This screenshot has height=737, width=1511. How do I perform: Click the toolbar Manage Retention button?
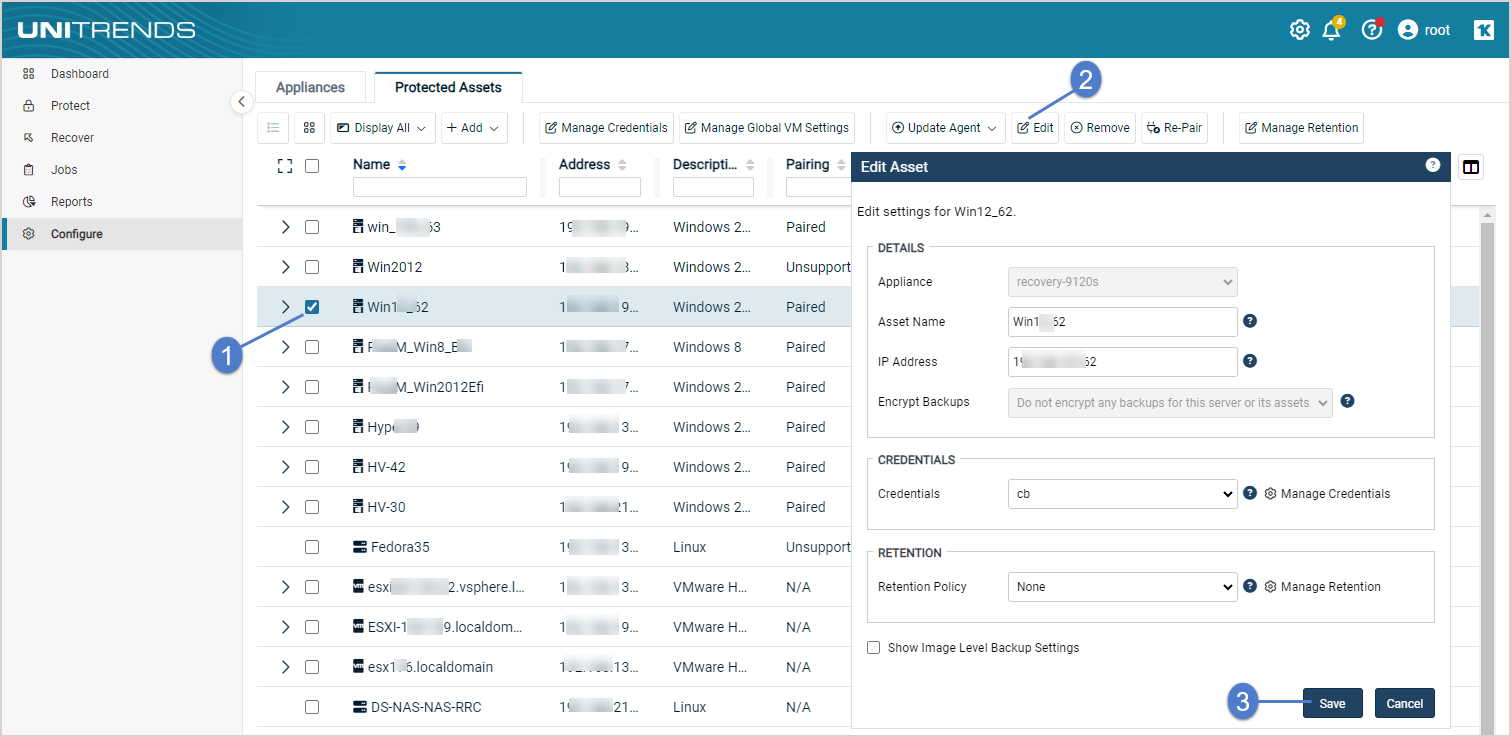coord(1301,128)
